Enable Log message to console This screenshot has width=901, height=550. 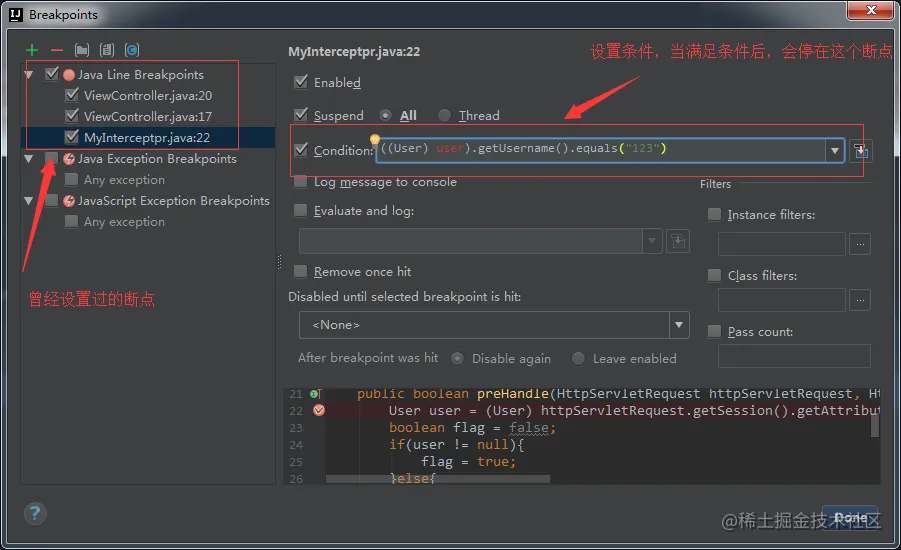click(x=300, y=182)
